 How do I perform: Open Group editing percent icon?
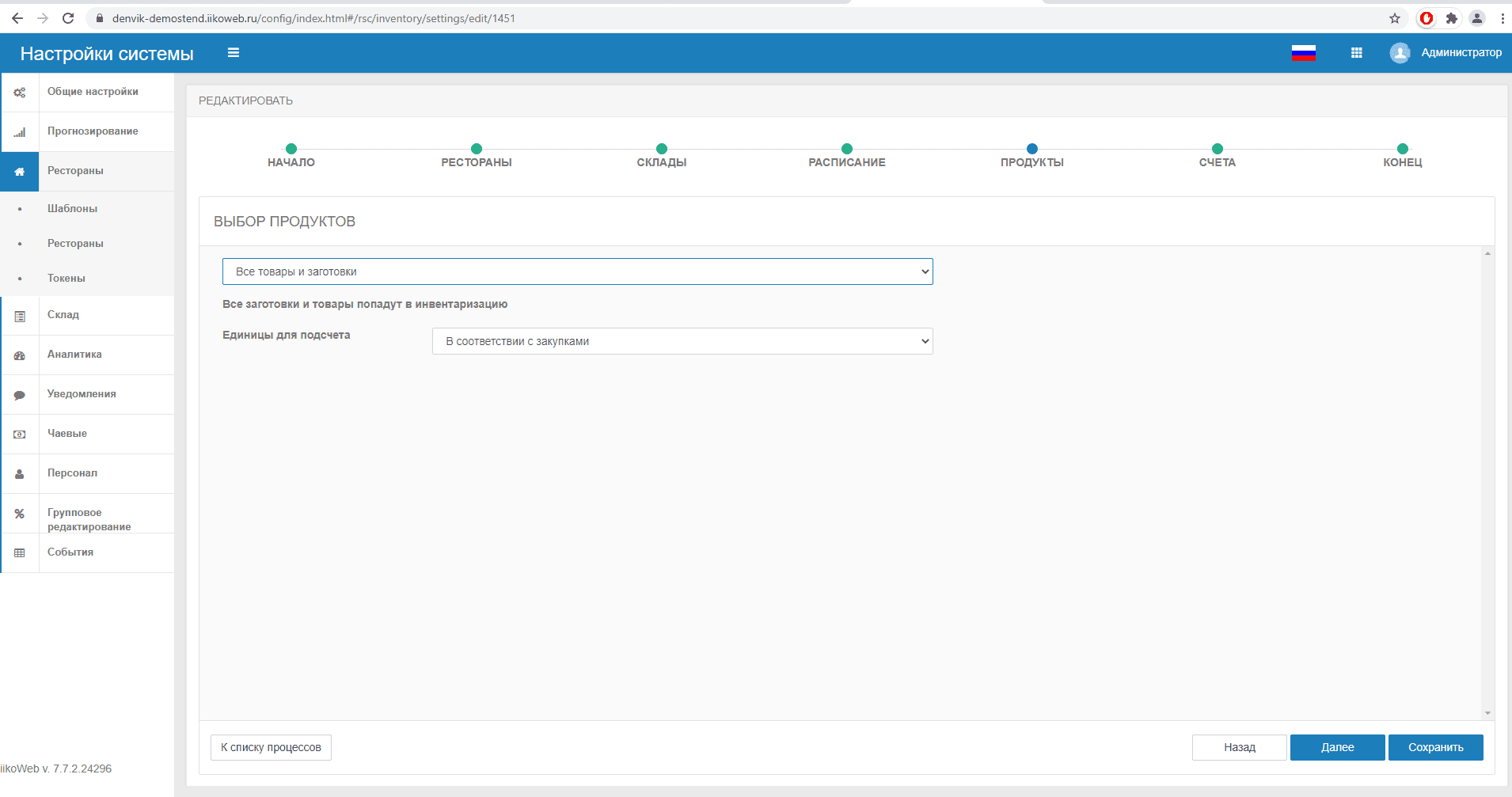[x=20, y=514]
